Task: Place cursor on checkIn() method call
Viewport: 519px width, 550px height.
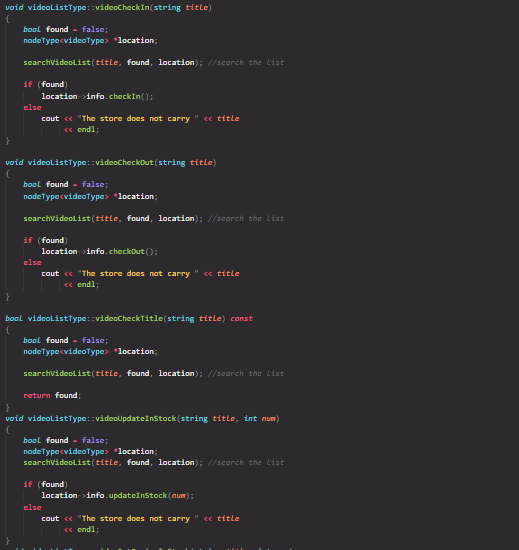Action: [x=130, y=96]
